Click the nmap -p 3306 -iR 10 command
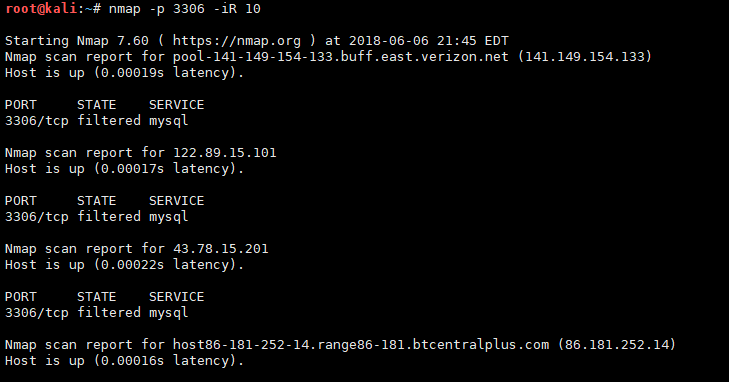The image size is (729, 382). pyautogui.click(x=185, y=9)
